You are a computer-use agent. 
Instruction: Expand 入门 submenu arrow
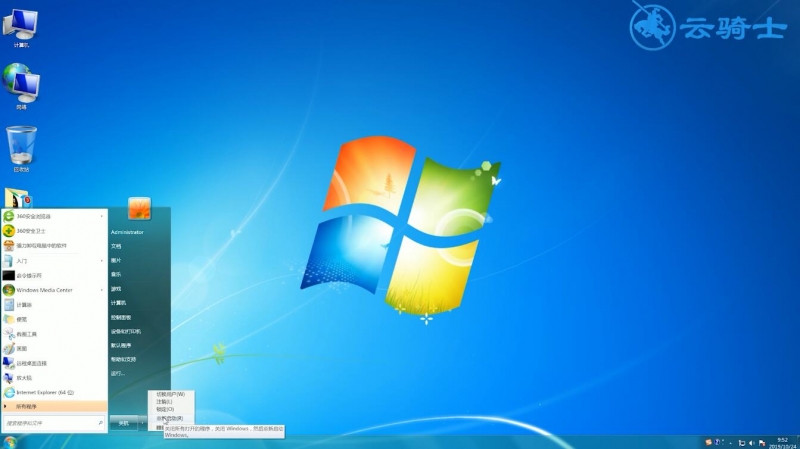[x=102, y=261]
